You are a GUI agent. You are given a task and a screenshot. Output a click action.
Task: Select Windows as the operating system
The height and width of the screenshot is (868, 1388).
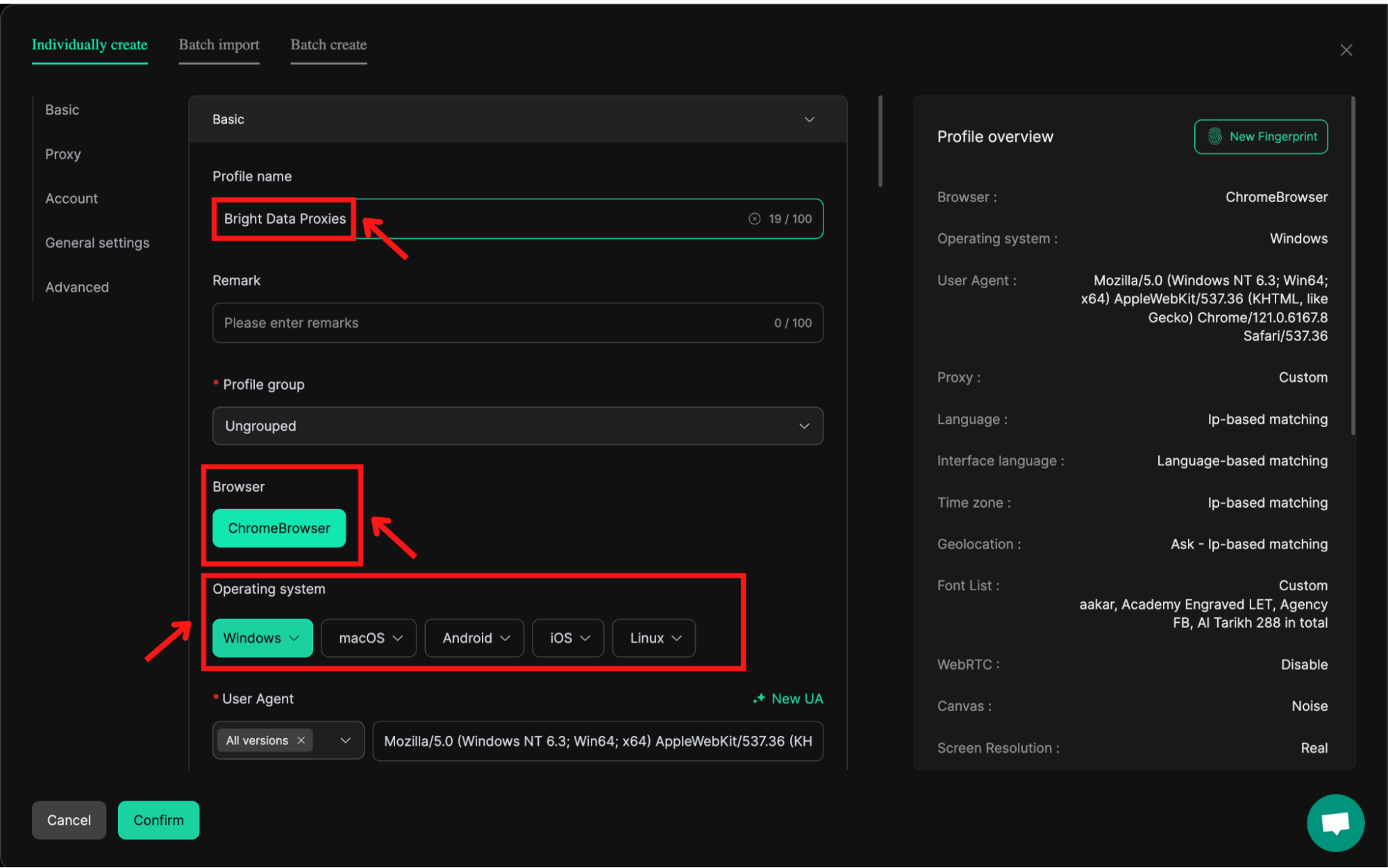point(252,637)
